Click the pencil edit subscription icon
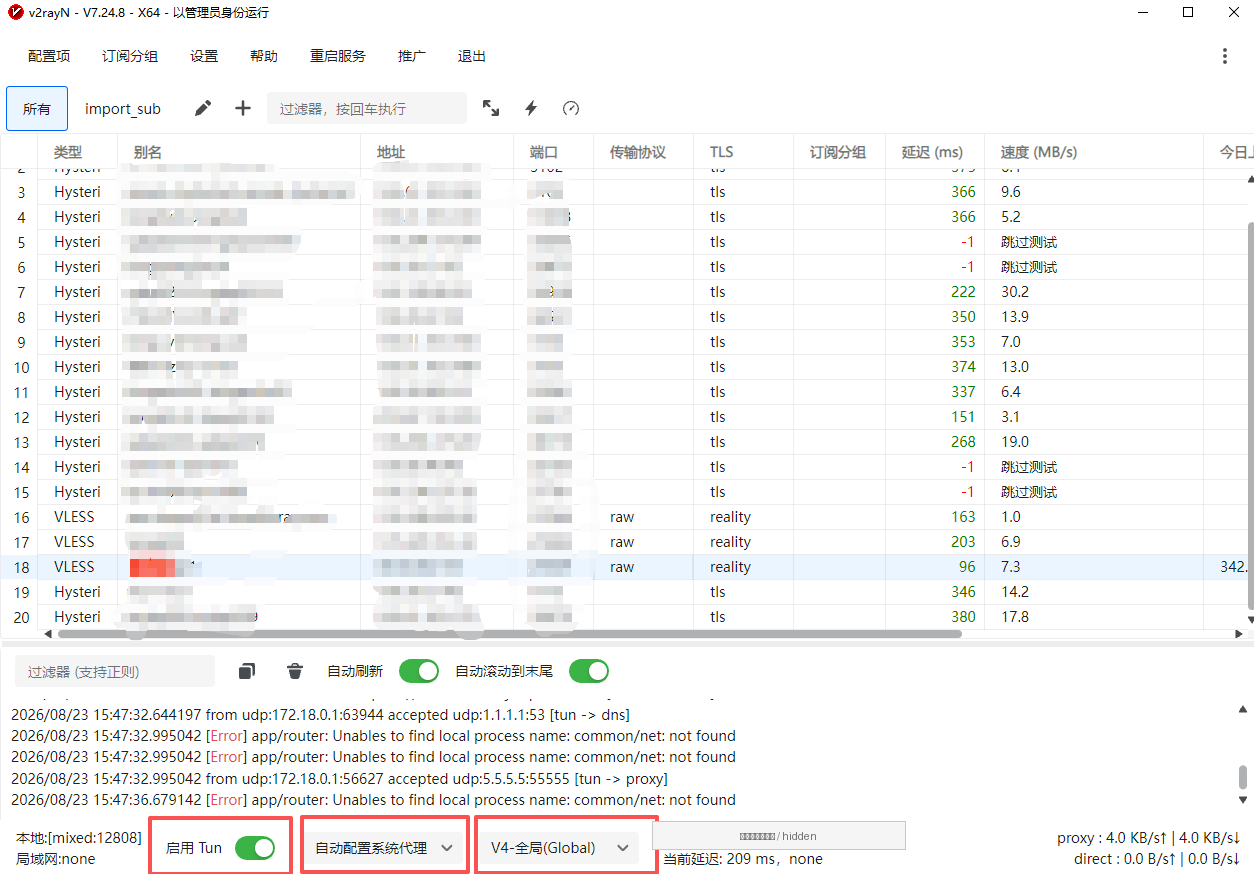The height and width of the screenshot is (874, 1254). [203, 108]
